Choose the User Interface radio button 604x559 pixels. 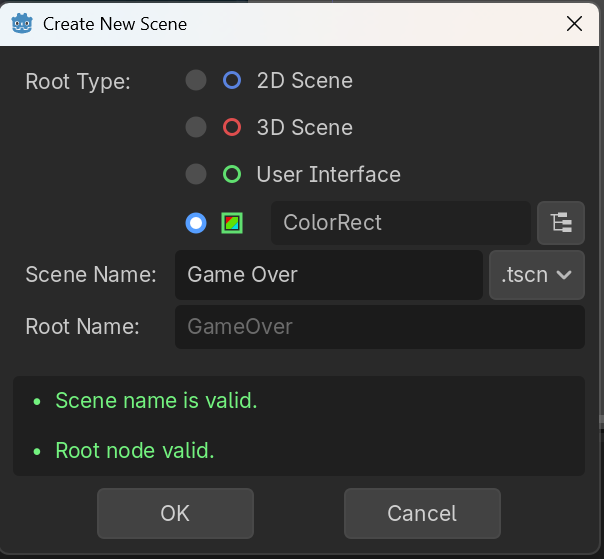pyautogui.click(x=196, y=174)
